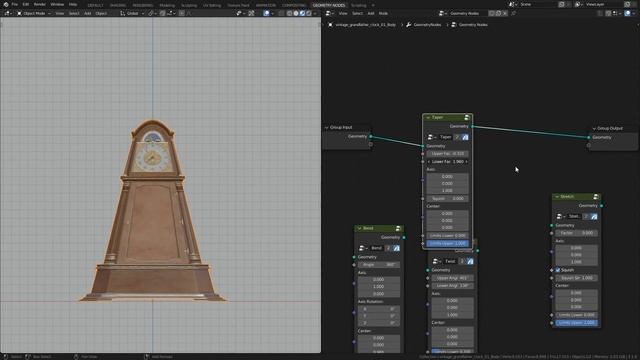640x360 pixels.
Task: Open the Object Mode dropdown
Action: click(x=34, y=13)
